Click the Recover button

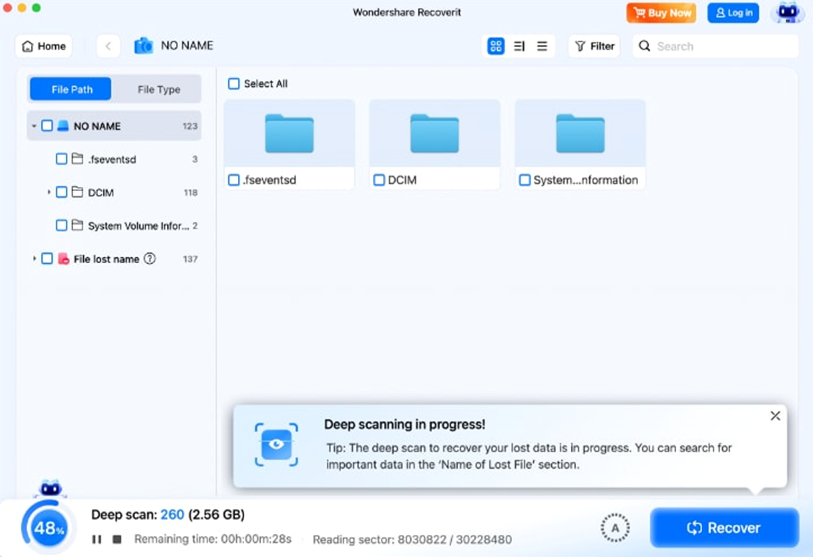click(x=724, y=528)
